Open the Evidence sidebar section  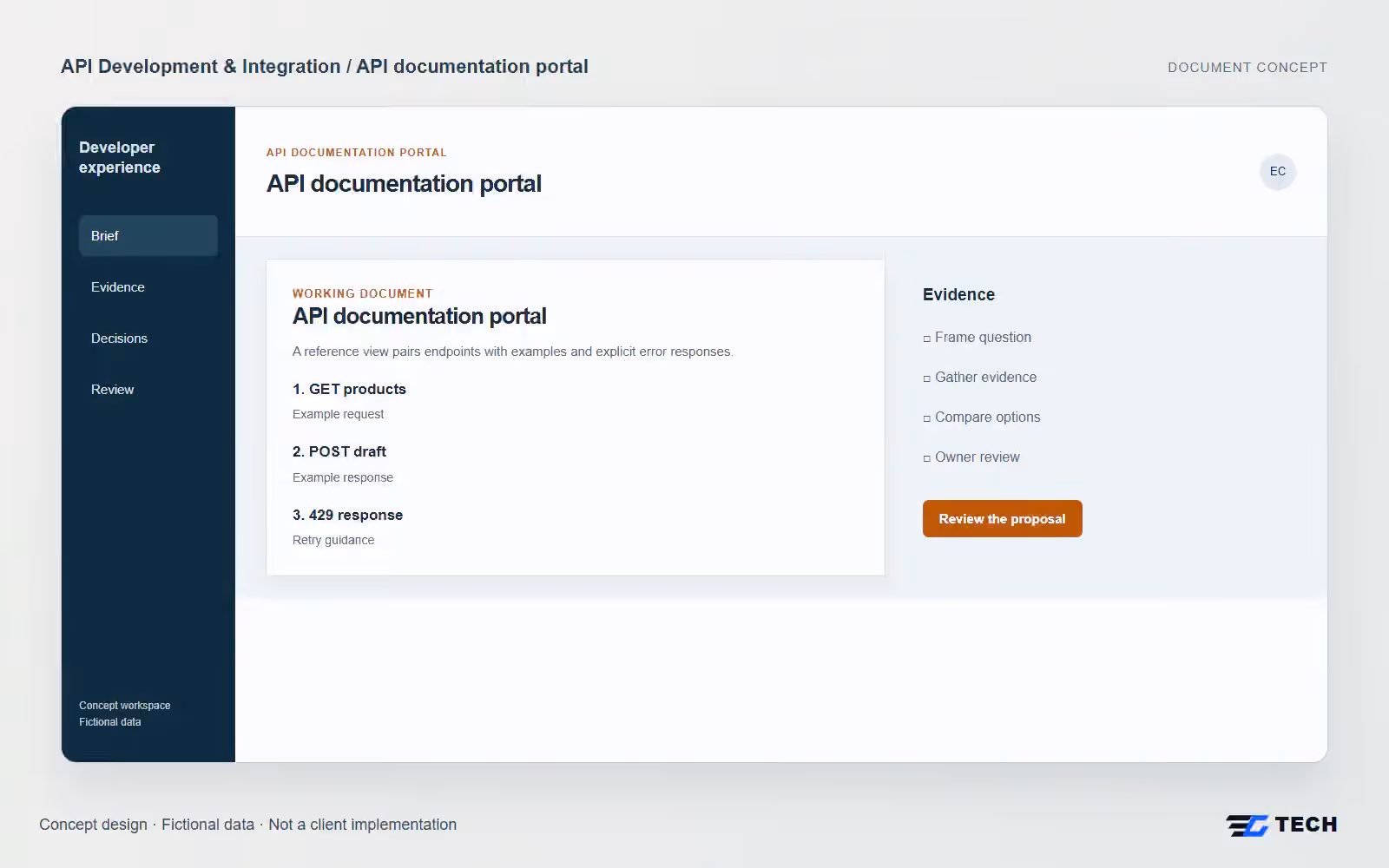click(148, 287)
